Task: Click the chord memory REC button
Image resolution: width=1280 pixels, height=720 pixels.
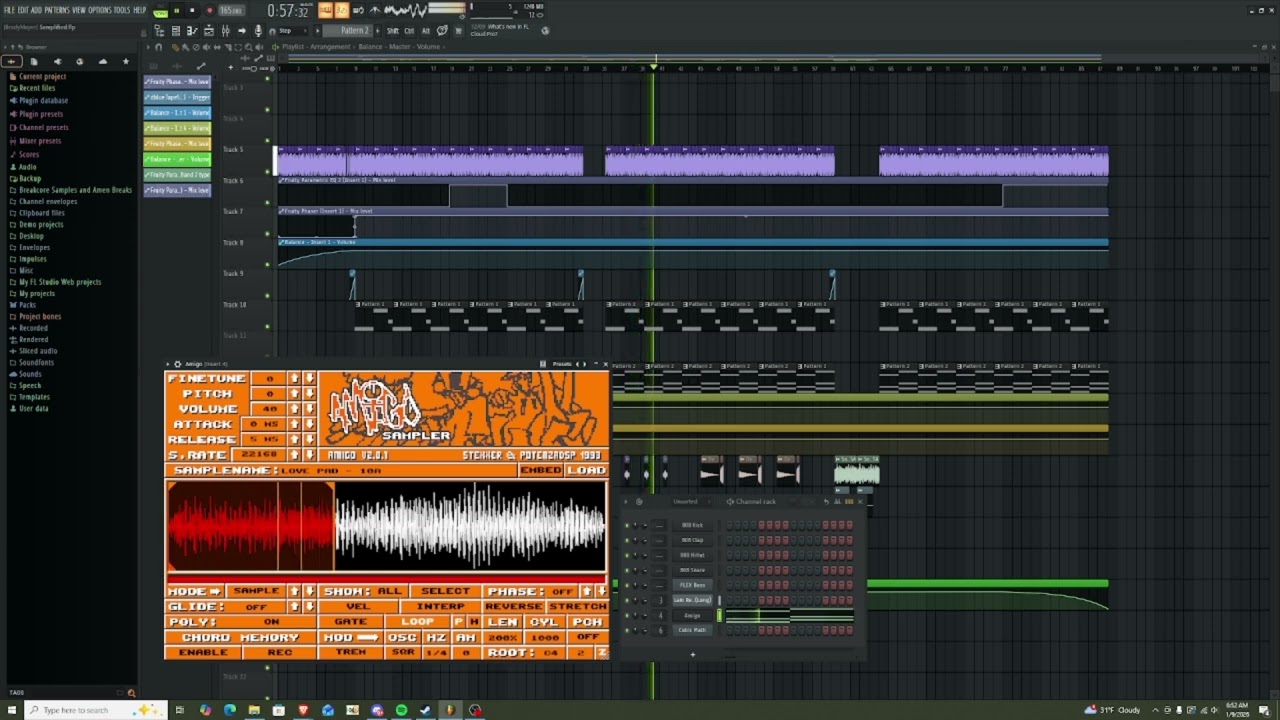Action: point(280,653)
